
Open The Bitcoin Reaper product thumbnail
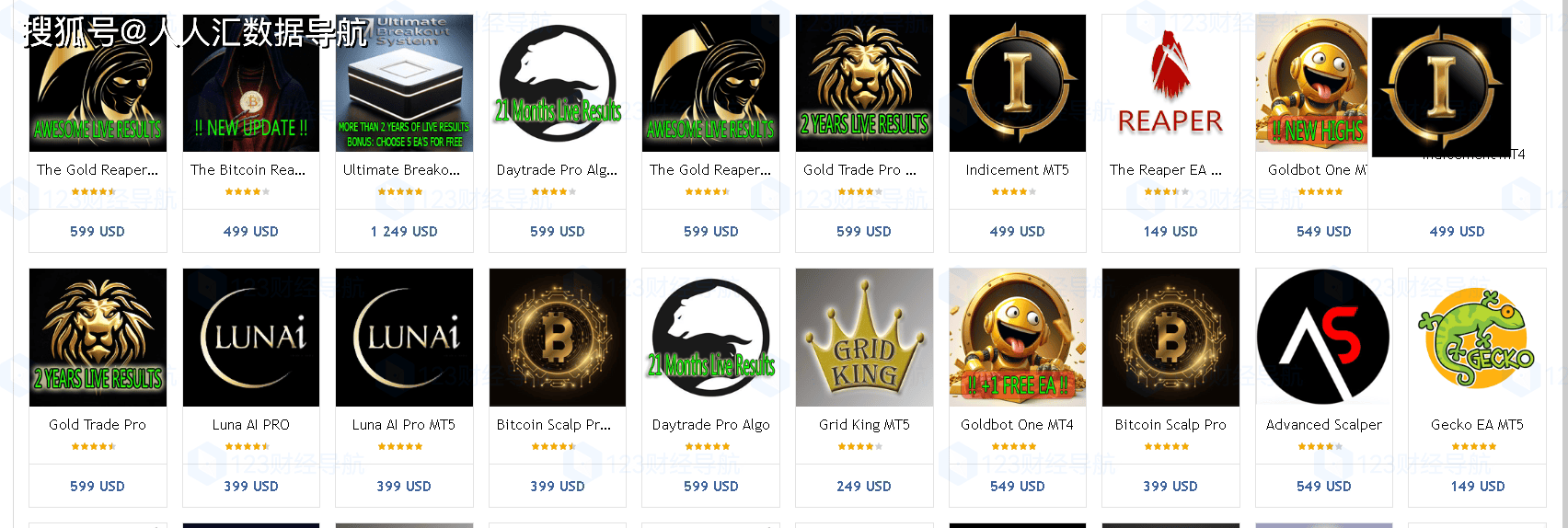click(250, 83)
